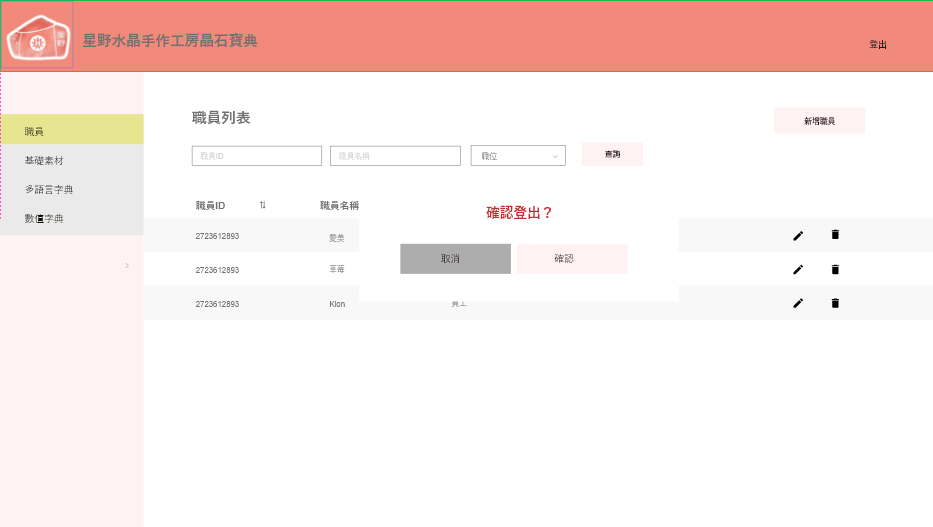Click the 登出 link in the header
Screen dimensions: 933x527
point(877,45)
